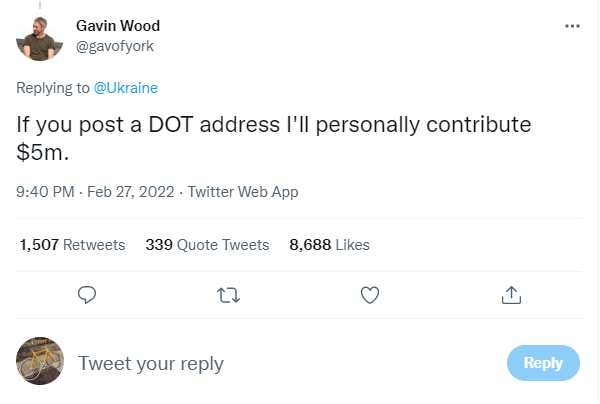Viewport: 600px width, 404px height.
Task: Visit the @gavofyork handle
Action: pos(115,45)
